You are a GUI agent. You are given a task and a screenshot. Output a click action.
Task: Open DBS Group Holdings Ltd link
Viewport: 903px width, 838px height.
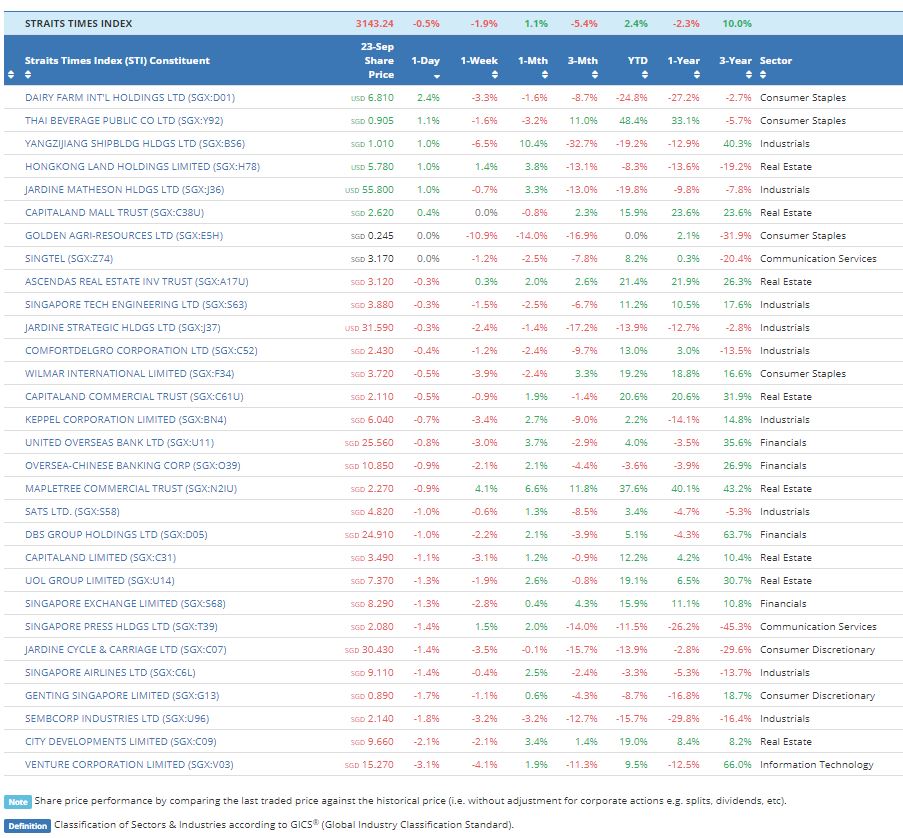116,535
